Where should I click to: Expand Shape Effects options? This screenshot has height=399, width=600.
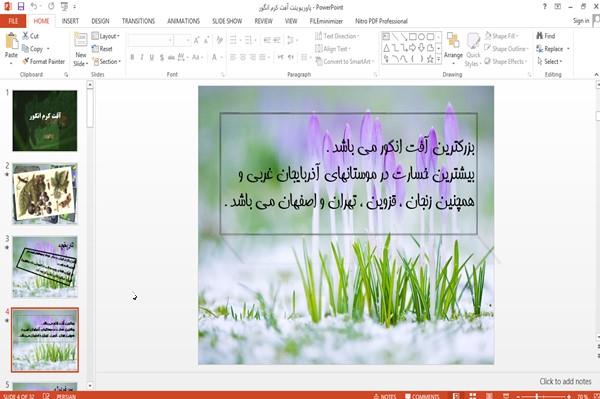point(505,61)
